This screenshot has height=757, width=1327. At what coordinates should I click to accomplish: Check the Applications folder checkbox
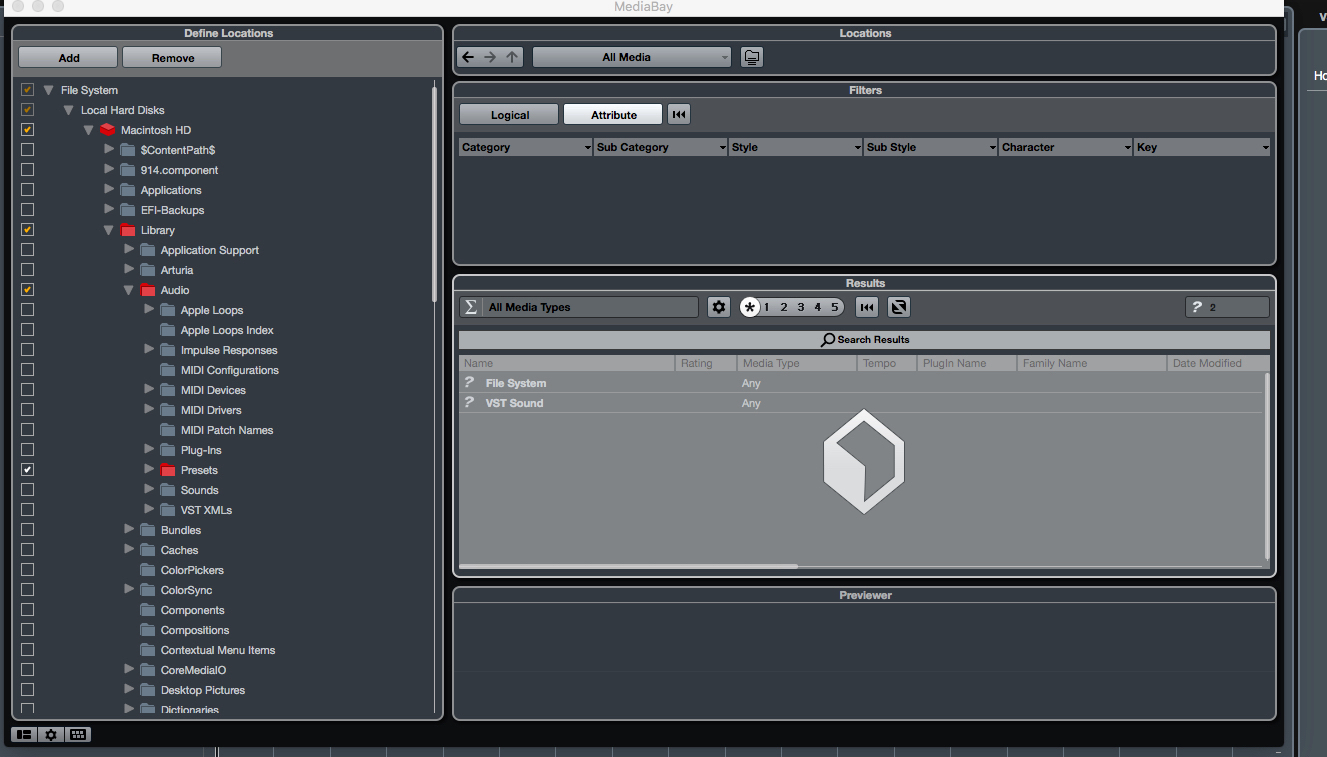tap(27, 190)
